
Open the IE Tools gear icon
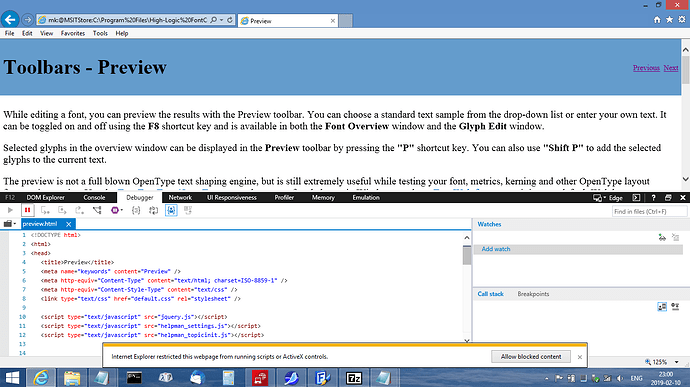point(682,20)
